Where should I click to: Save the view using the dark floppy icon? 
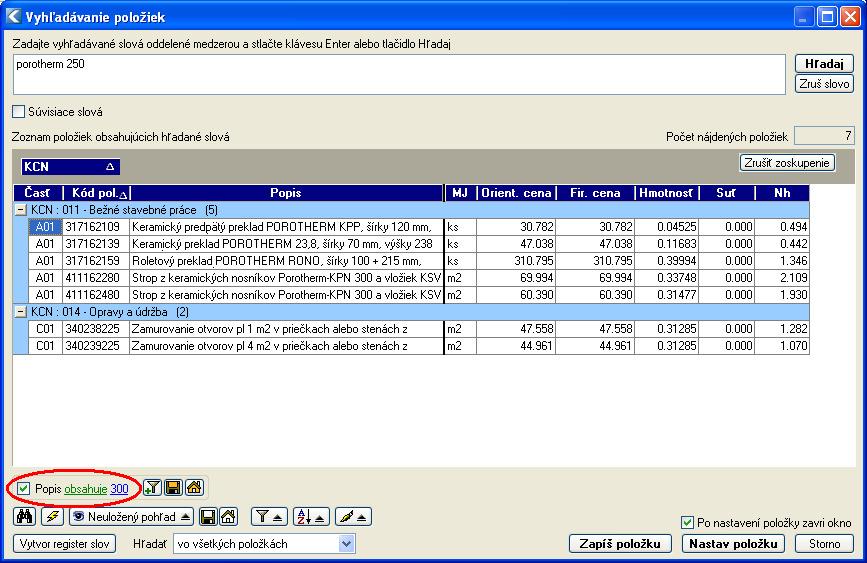click(208, 517)
